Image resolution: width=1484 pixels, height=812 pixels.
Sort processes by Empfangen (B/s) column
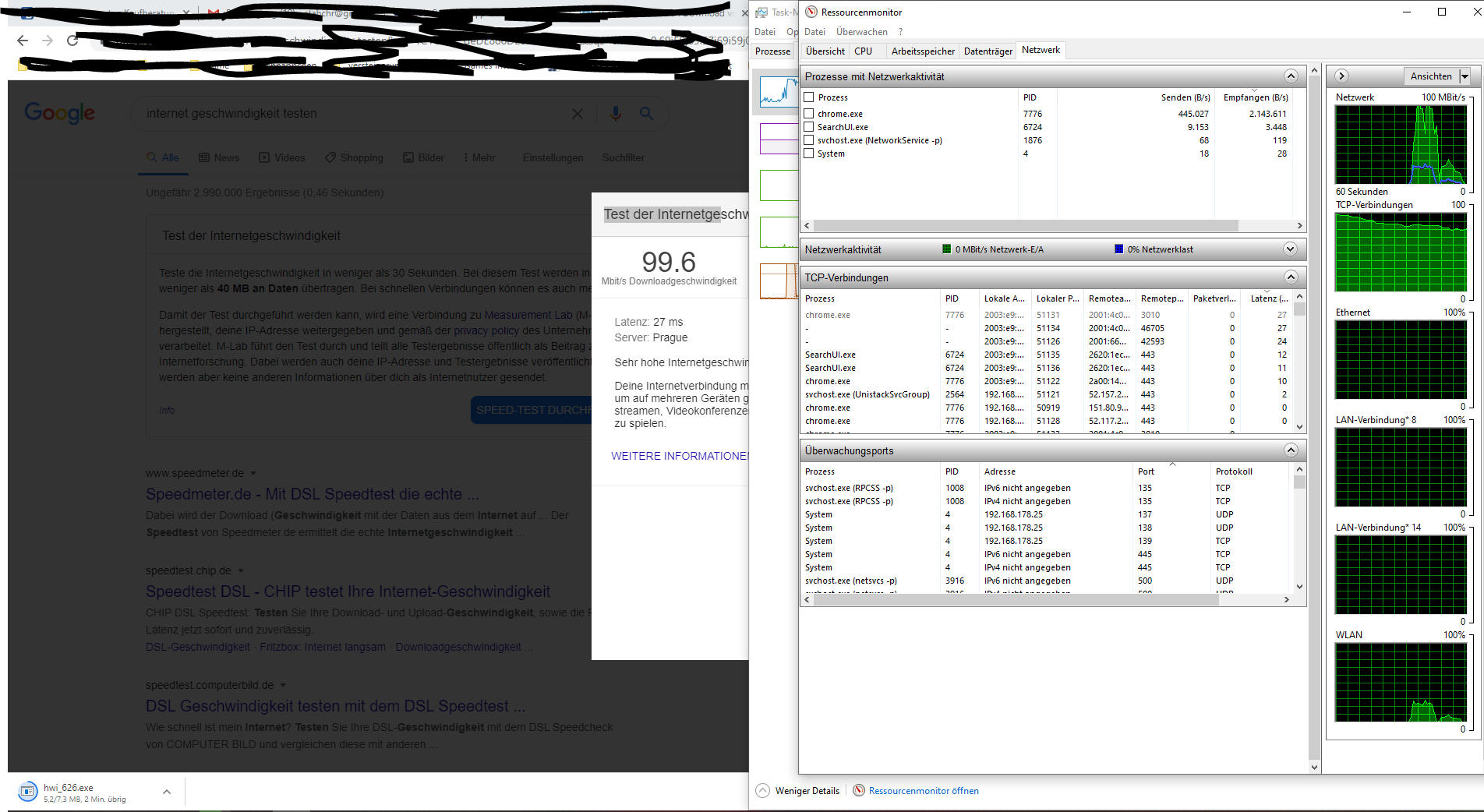coord(1254,97)
